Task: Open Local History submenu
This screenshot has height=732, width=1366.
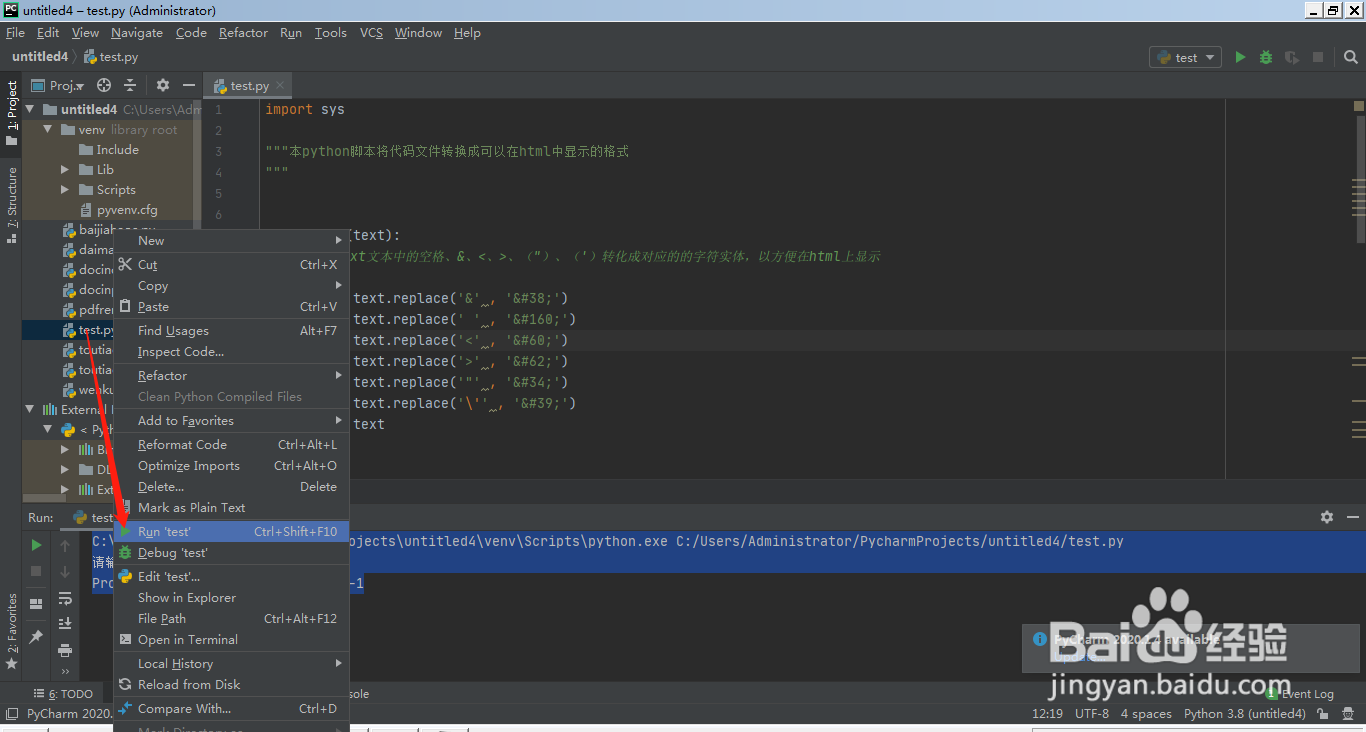Action: 231,664
